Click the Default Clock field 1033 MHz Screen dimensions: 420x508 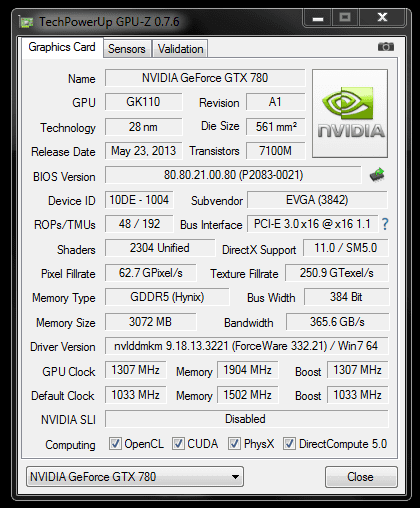point(135,395)
